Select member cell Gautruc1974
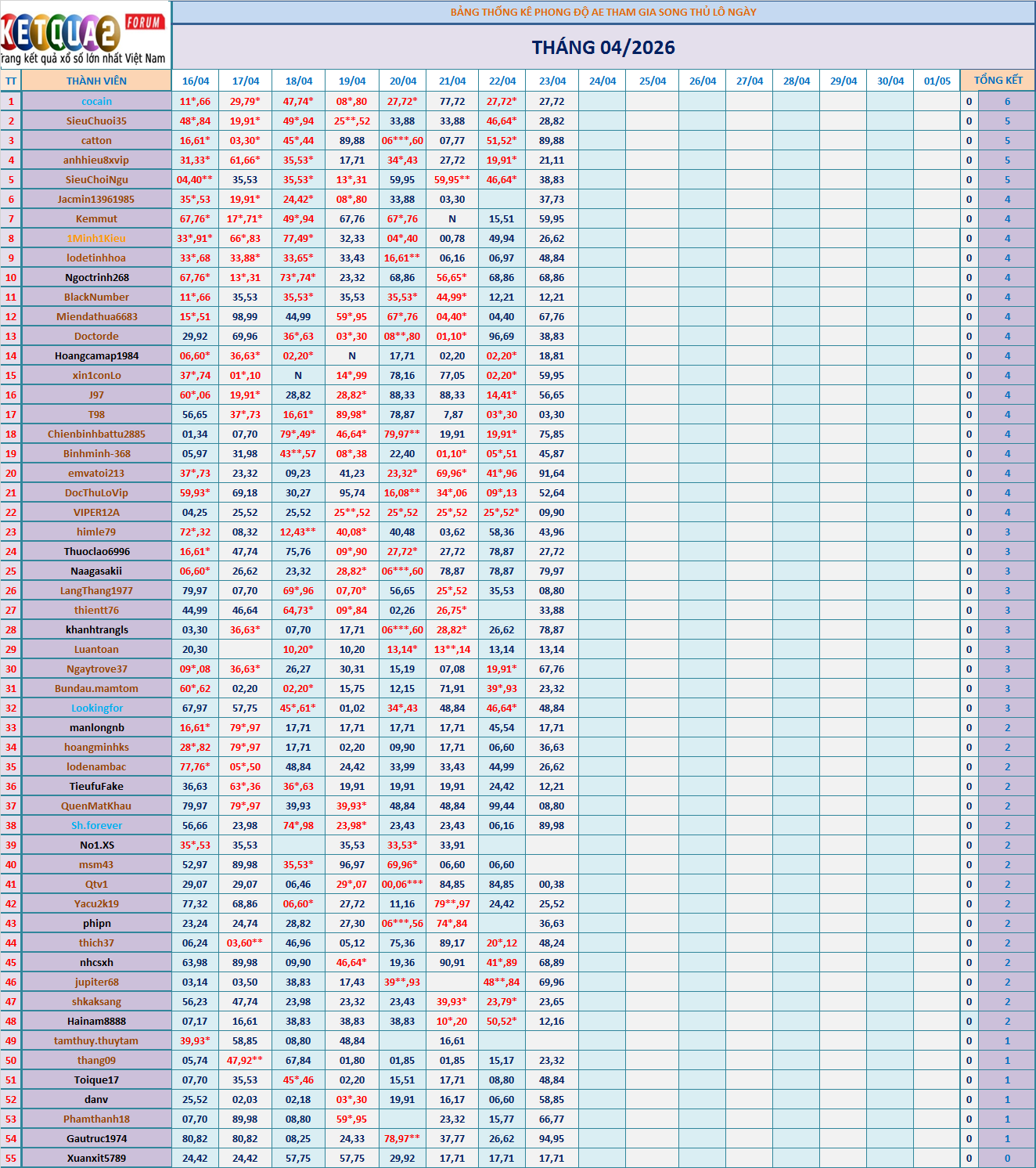1036x1168 pixels. 96,1138
